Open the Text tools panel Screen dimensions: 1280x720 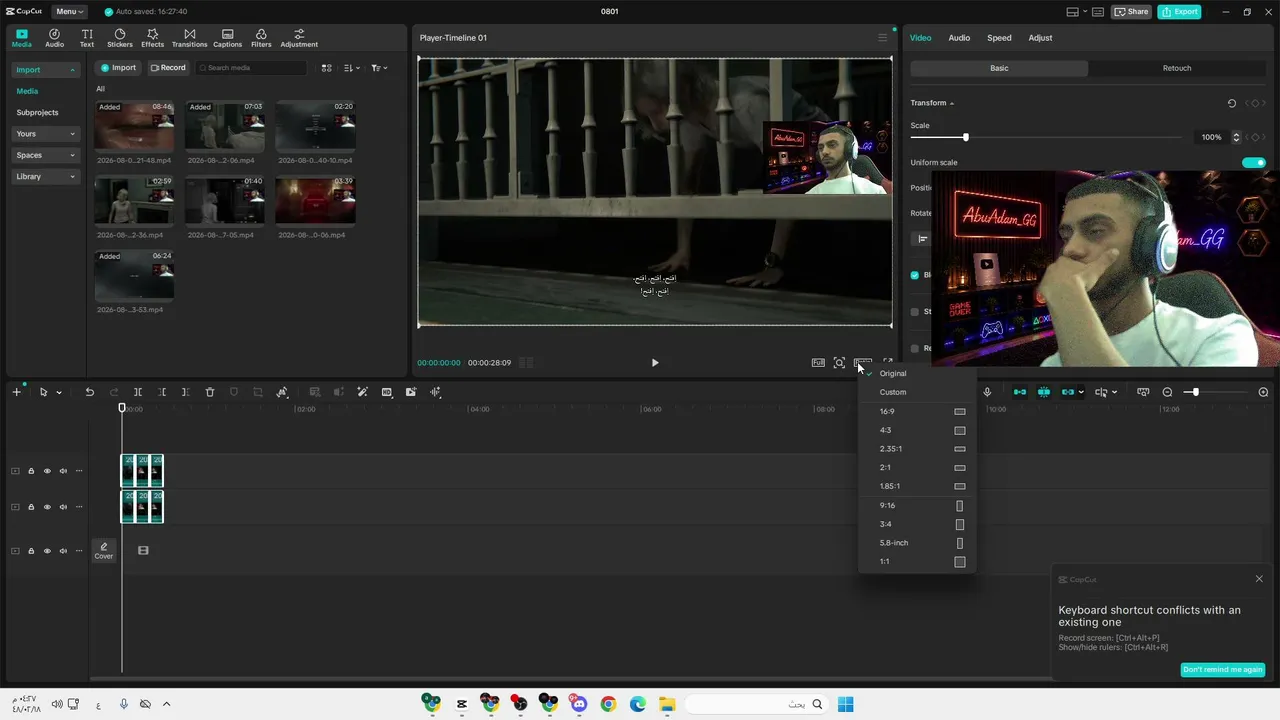tap(87, 38)
